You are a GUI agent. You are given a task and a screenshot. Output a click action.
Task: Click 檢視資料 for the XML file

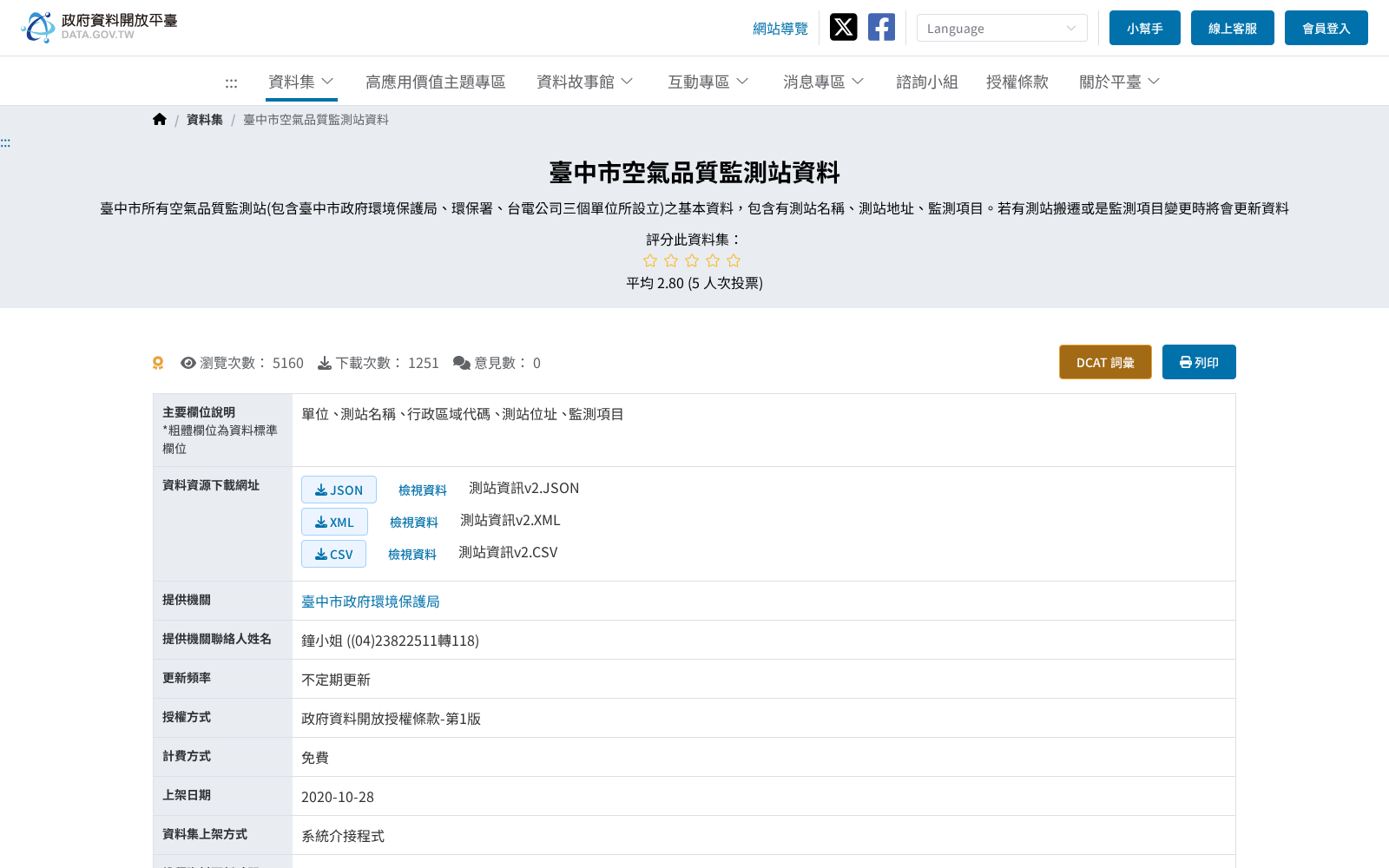pyautogui.click(x=414, y=523)
